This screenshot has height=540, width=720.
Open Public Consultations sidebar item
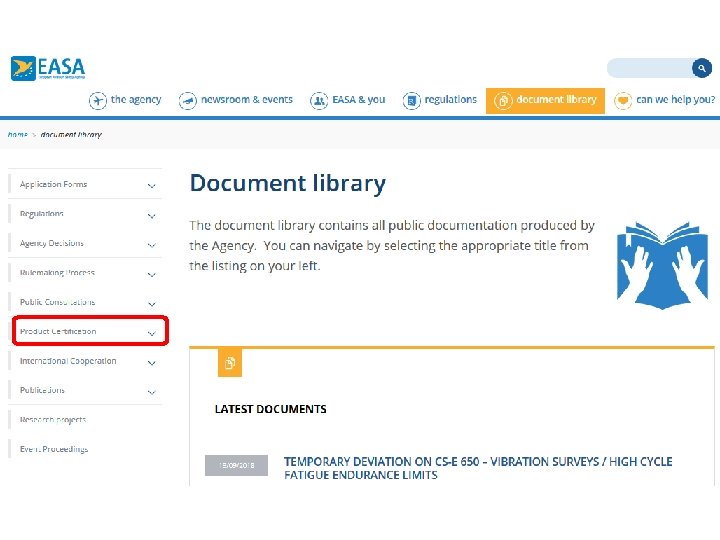point(57,302)
